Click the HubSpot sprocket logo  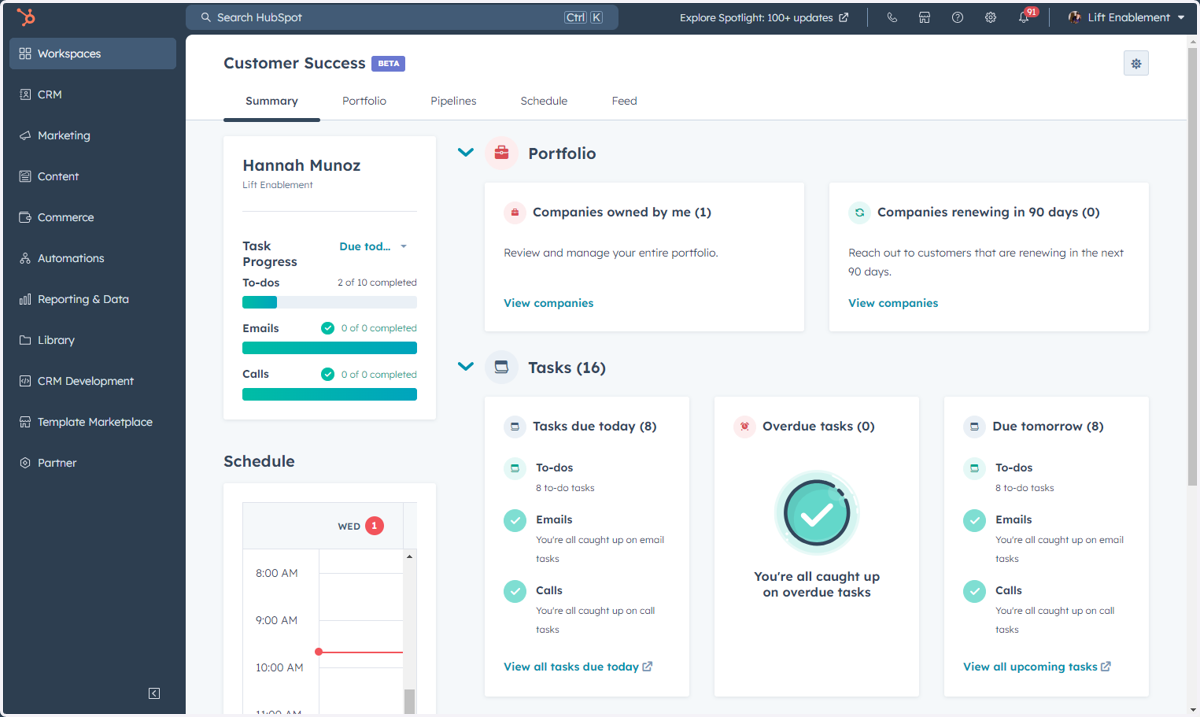click(26, 17)
